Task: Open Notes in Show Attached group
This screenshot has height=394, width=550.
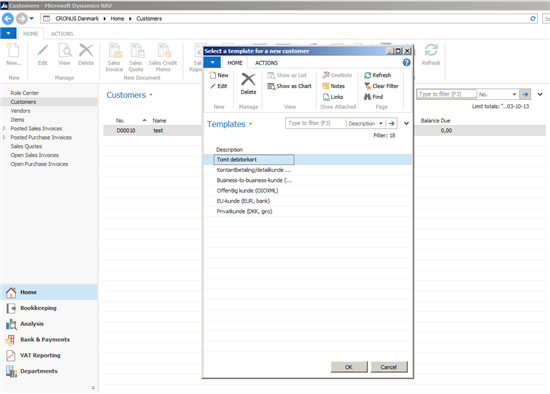Action: click(334, 86)
